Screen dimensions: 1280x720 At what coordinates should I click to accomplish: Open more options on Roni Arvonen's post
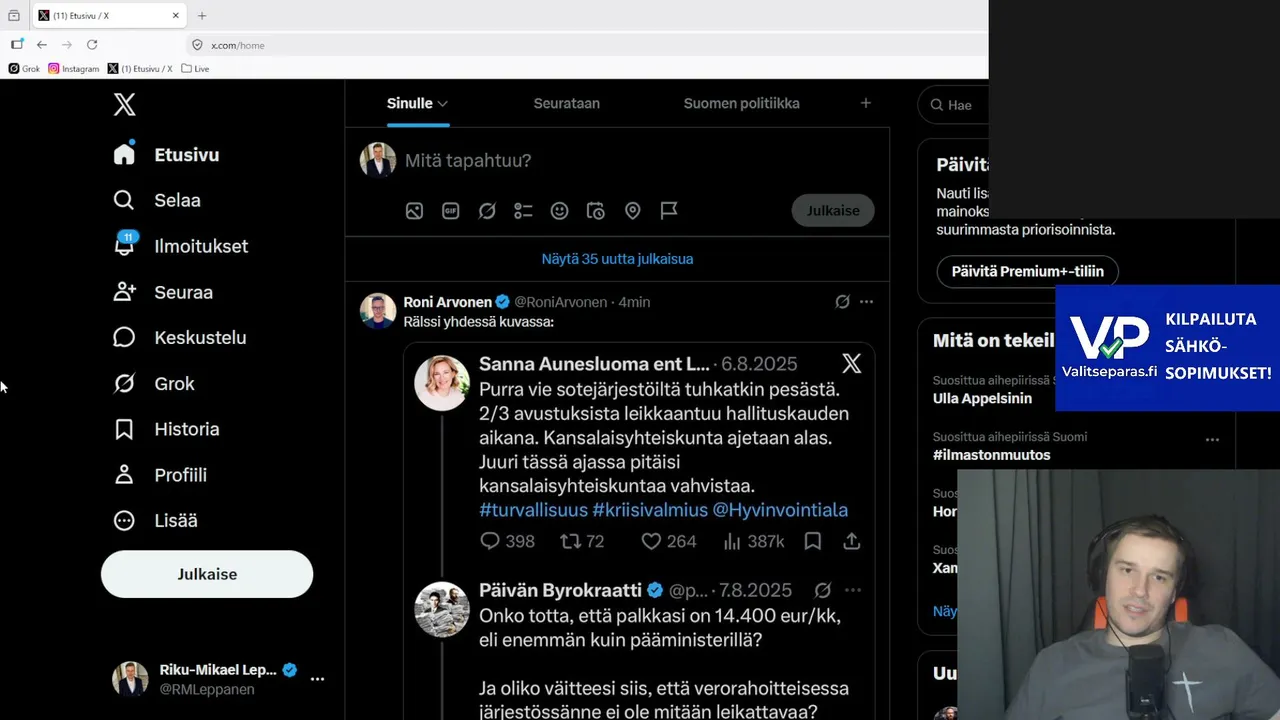click(866, 302)
